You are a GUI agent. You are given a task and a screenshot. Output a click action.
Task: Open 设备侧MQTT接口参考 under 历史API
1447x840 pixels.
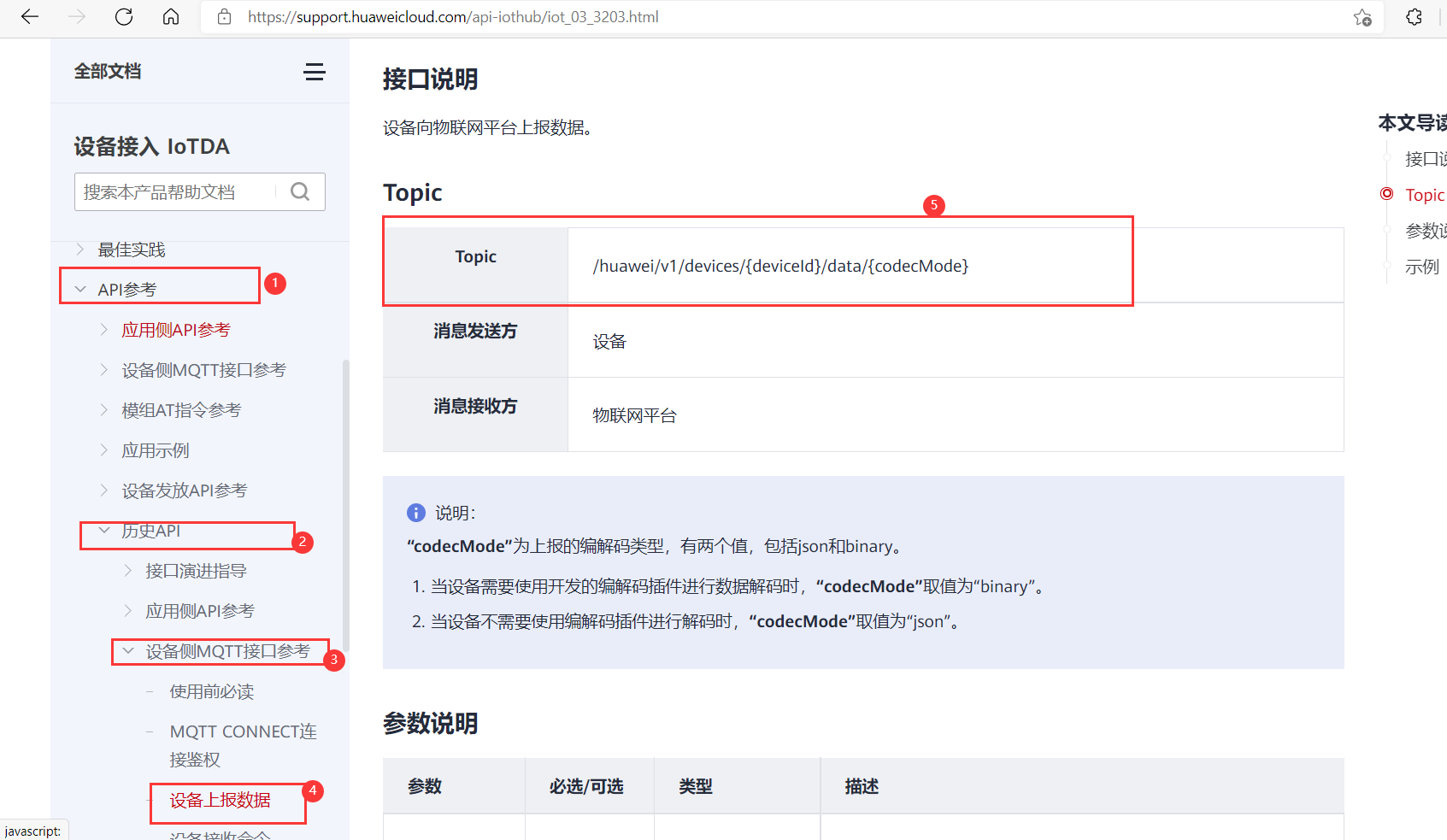coord(228,651)
